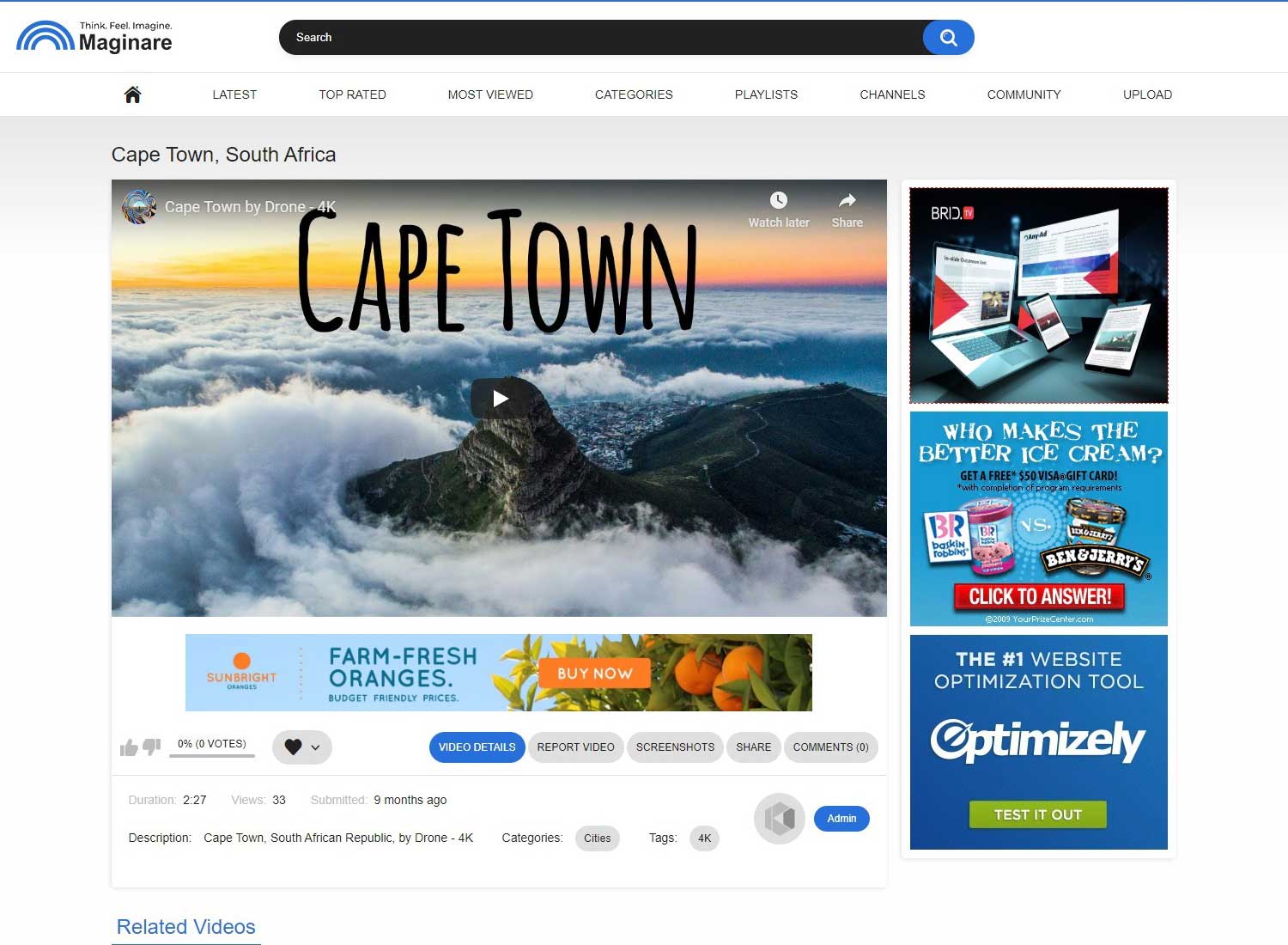The width and height of the screenshot is (1288, 945).
Task: Click into the Search input field
Action: (601, 38)
